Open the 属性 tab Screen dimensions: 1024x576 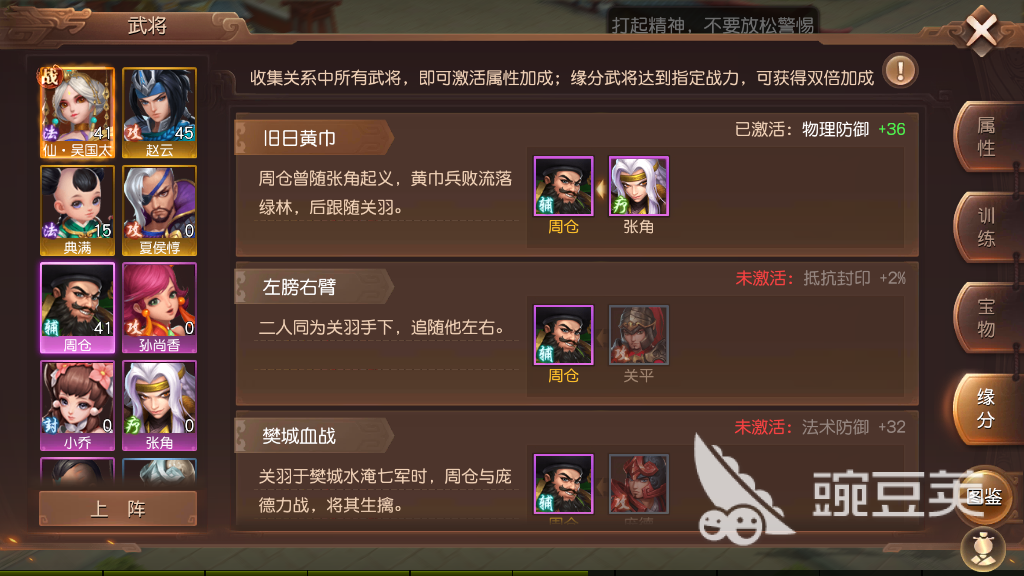pyautogui.click(x=986, y=136)
